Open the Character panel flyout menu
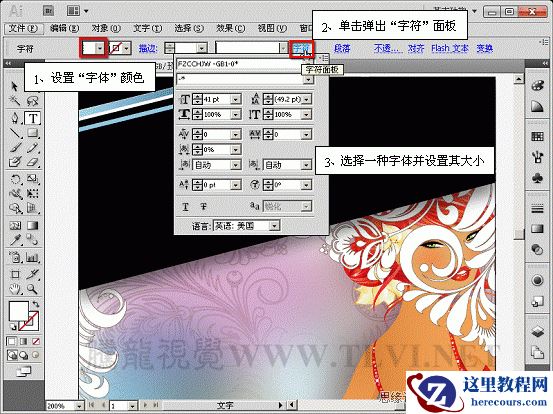The width and height of the screenshot is (553, 414). (x=323, y=57)
